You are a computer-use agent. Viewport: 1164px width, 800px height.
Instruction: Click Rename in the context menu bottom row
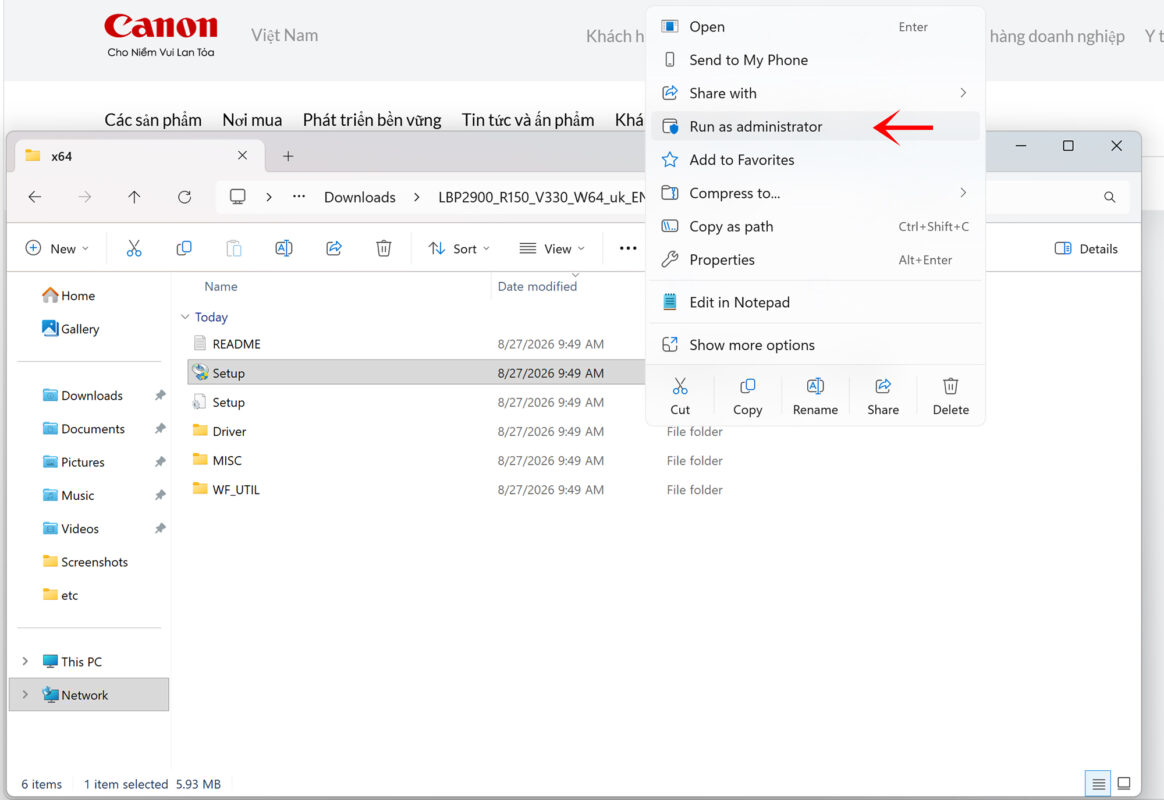815,396
